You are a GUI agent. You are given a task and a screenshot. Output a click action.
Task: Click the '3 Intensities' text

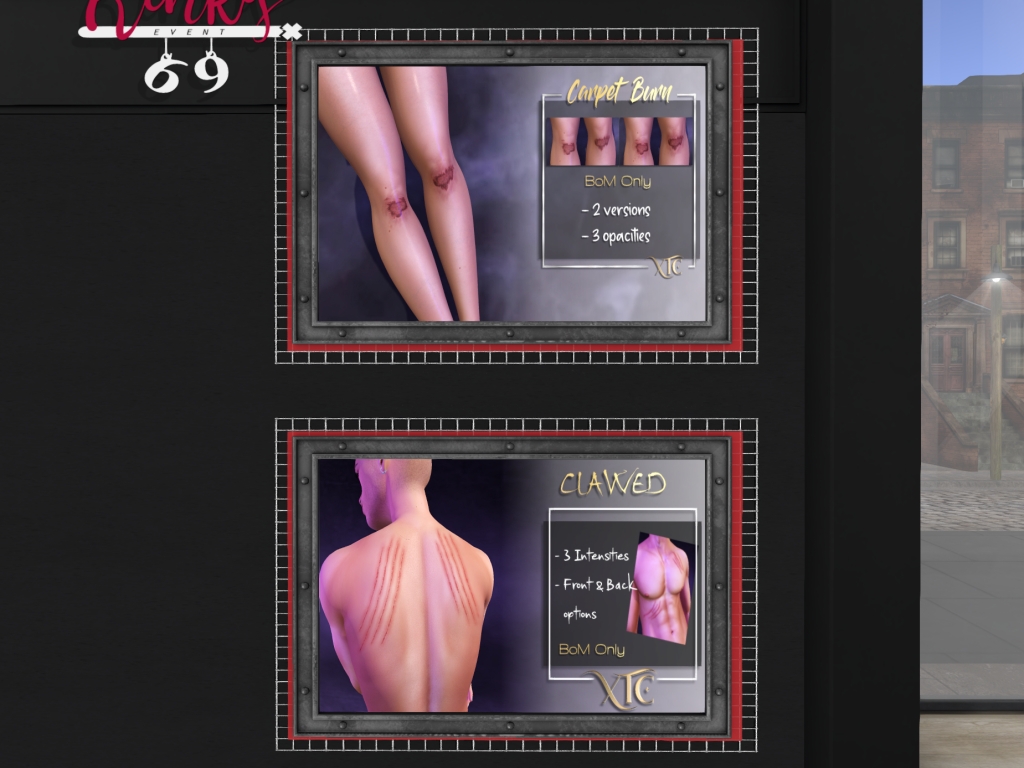(592, 555)
